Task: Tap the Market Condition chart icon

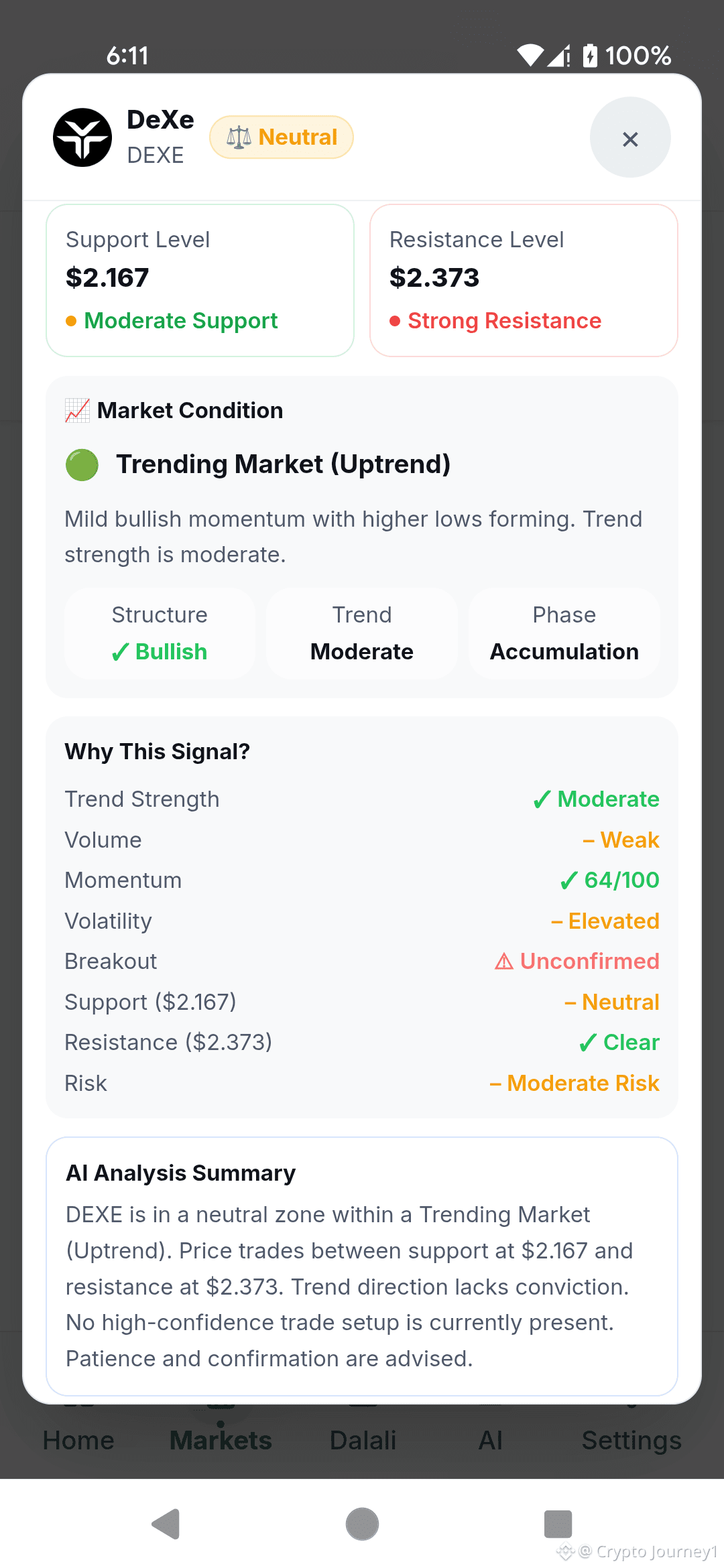Action: 77,410
